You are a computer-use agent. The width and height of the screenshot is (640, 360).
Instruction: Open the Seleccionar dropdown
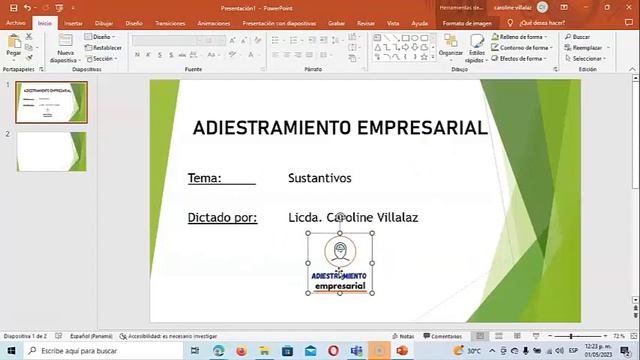[x=586, y=59]
